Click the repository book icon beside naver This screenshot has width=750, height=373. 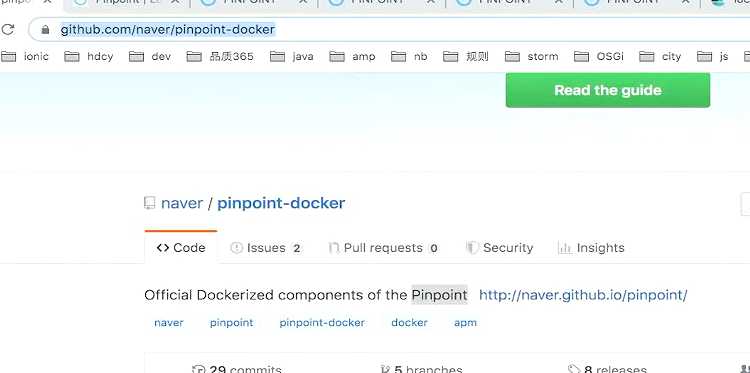tap(149, 203)
